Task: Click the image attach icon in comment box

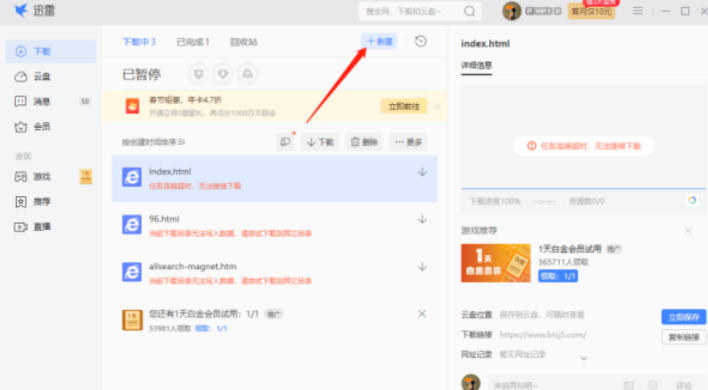Action: 629,385
